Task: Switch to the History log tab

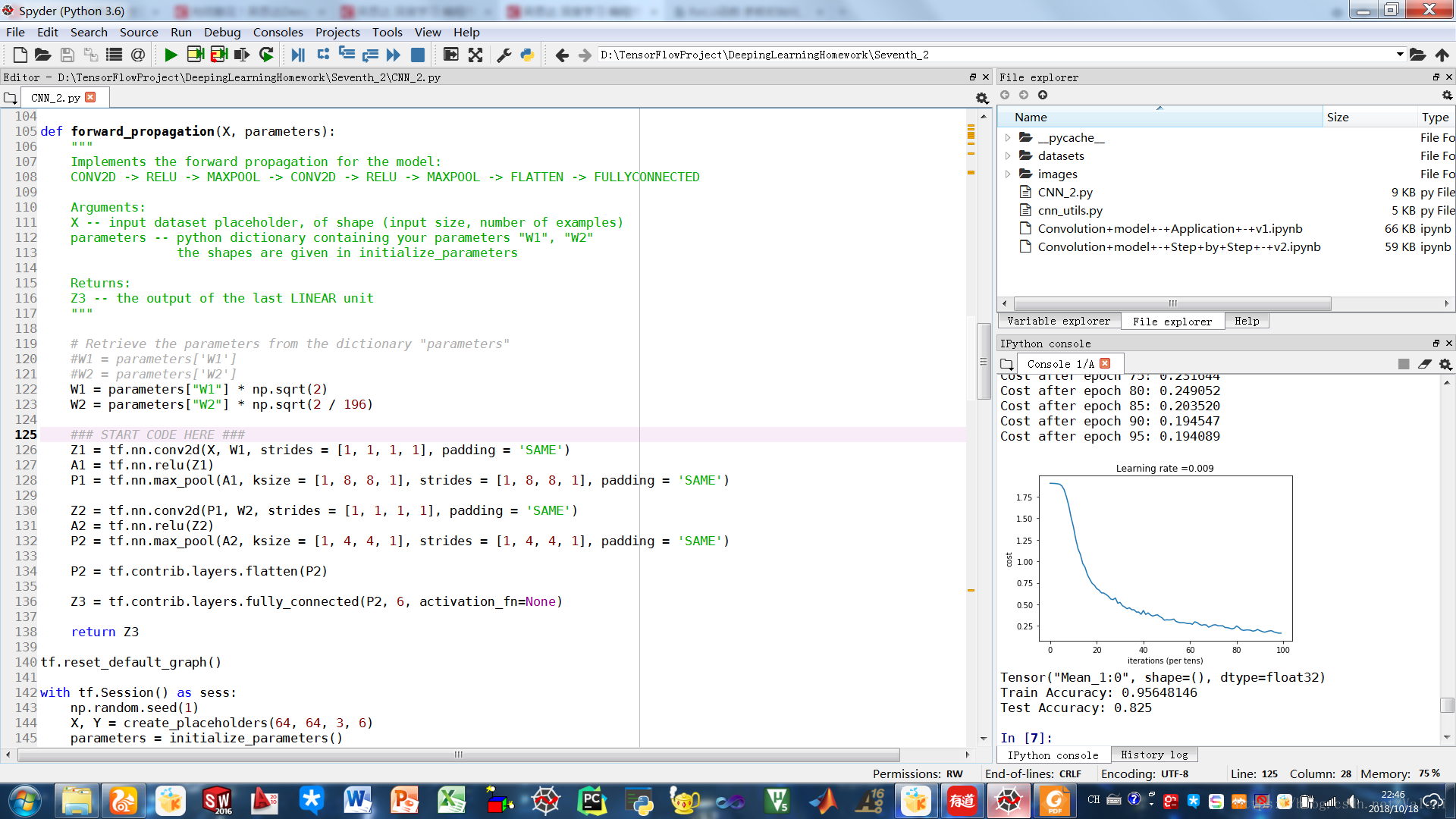Action: click(1154, 755)
